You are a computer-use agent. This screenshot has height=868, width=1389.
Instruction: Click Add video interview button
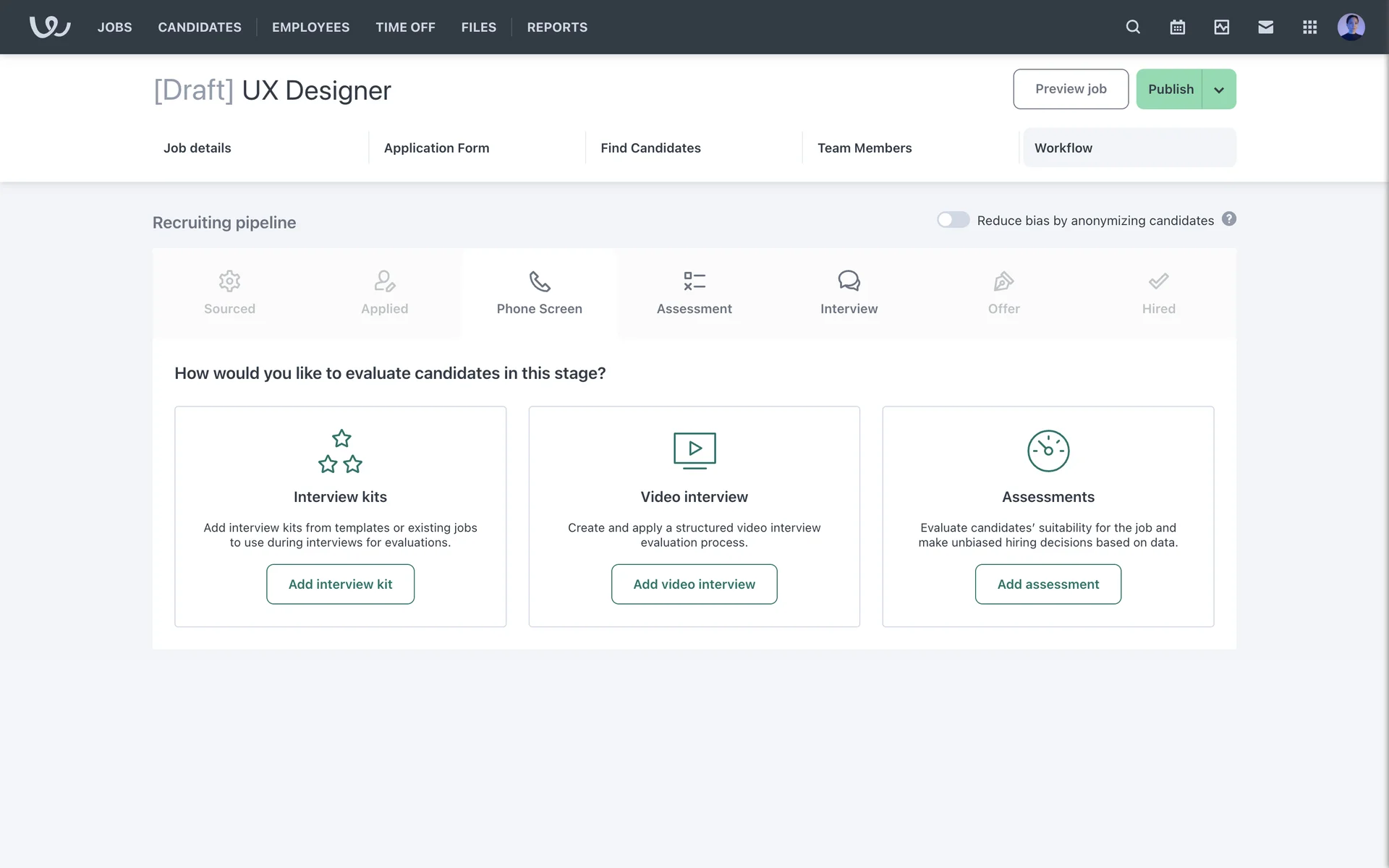point(694,584)
